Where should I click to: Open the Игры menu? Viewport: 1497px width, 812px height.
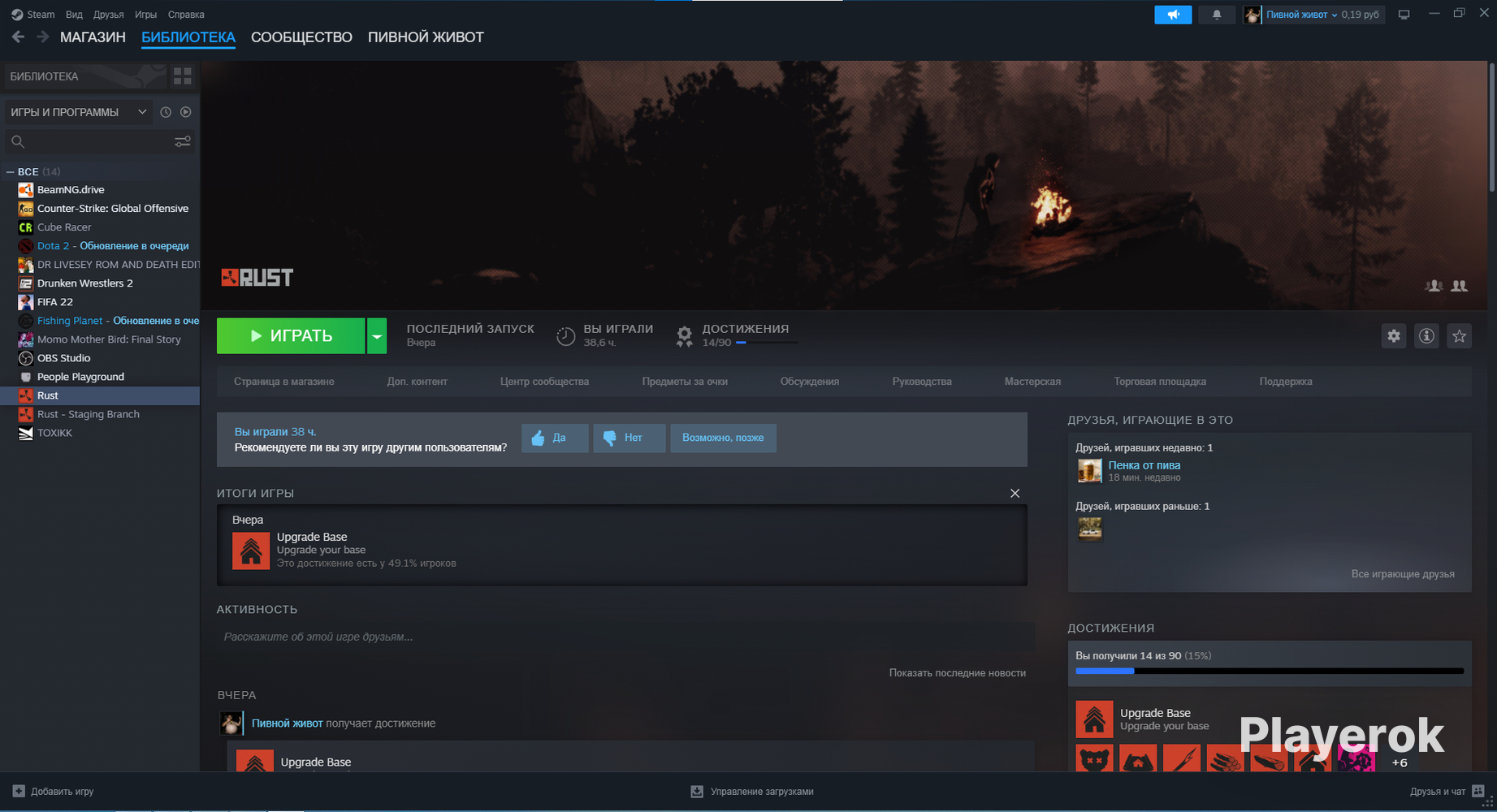click(x=146, y=15)
